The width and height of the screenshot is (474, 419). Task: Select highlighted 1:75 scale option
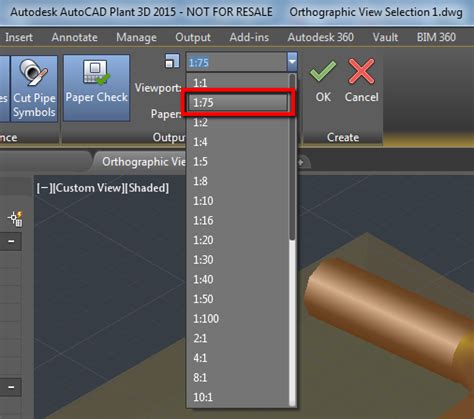pyautogui.click(x=238, y=102)
